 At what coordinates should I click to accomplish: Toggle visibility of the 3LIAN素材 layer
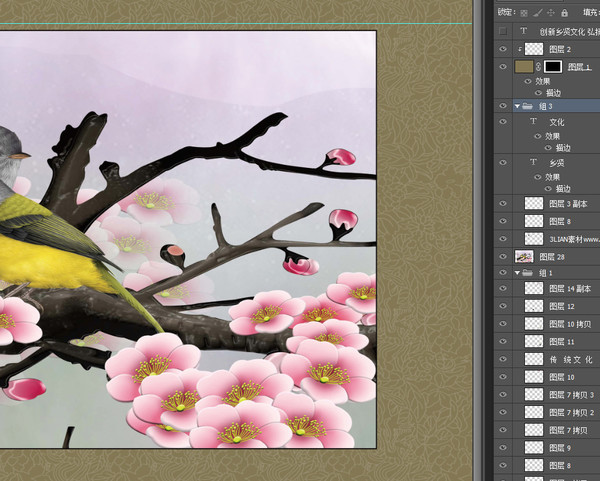click(503, 239)
